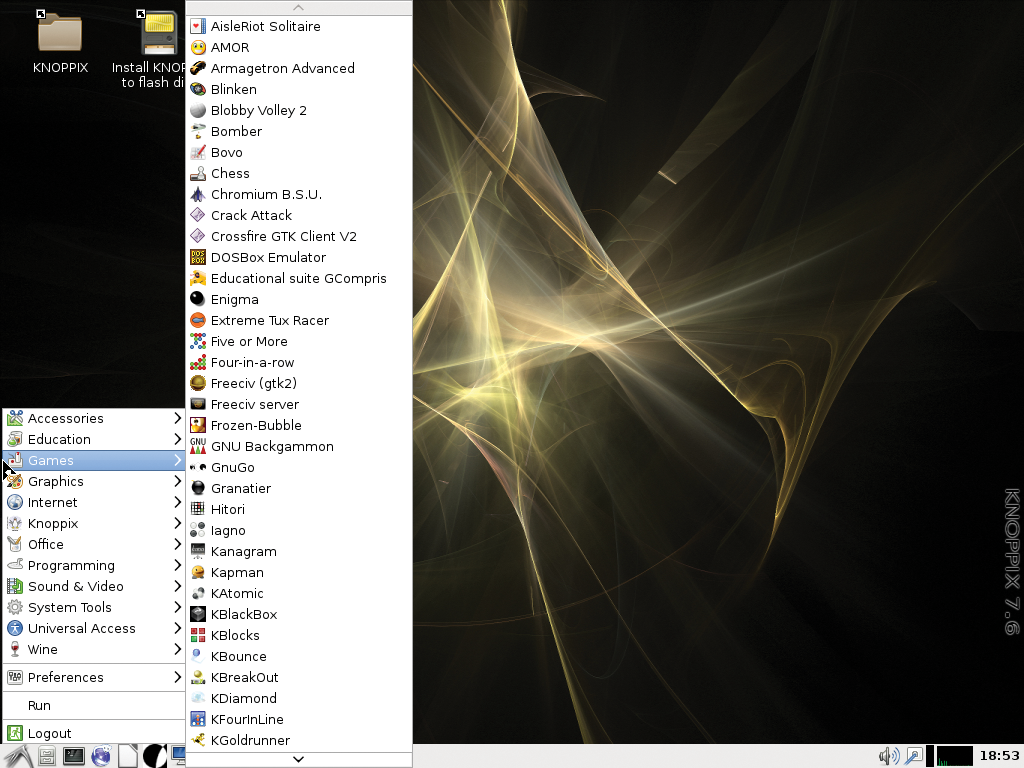Open the web browser globe icon in taskbar

[101, 756]
